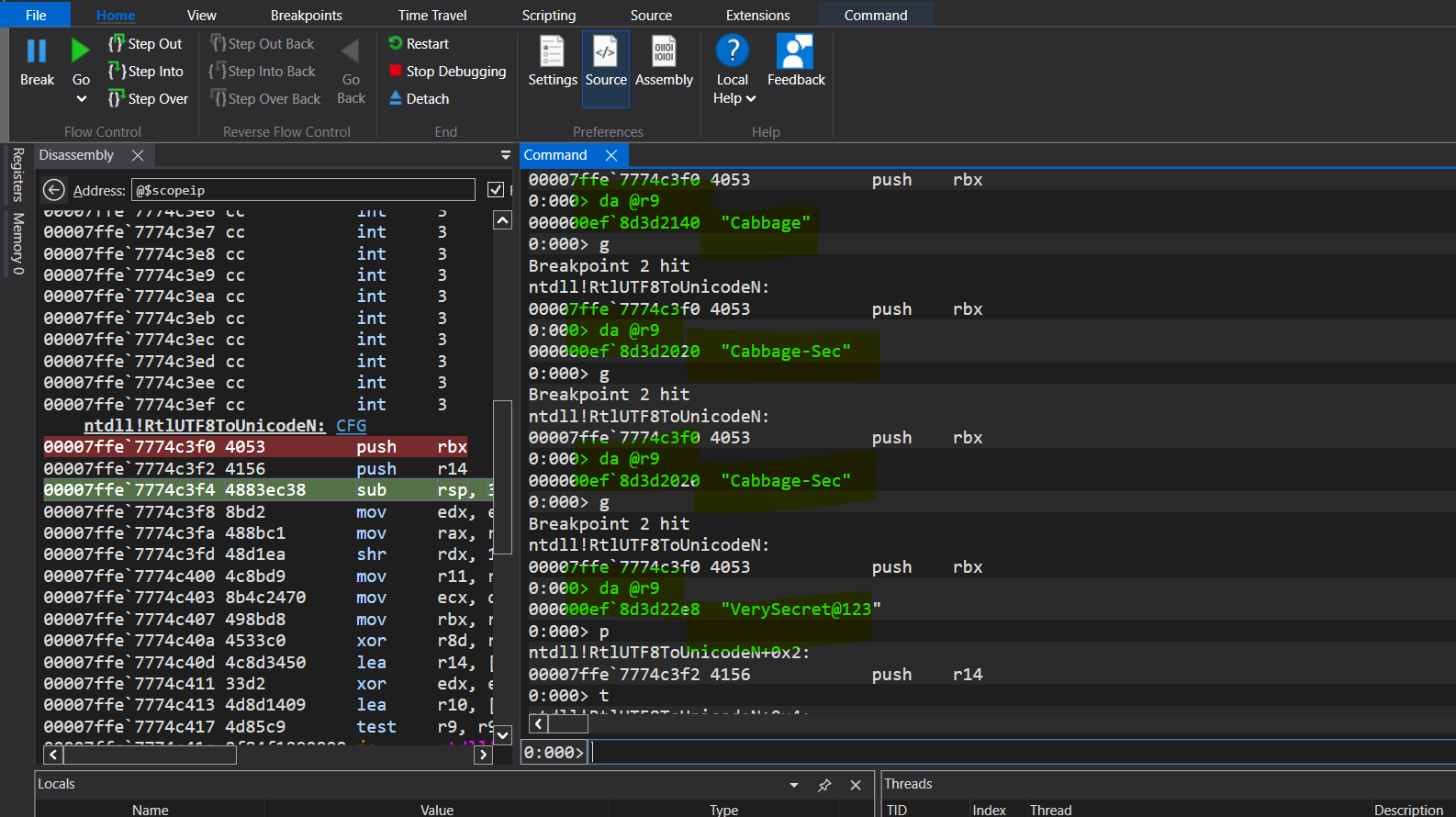Open the CFG link for RtlUTF8ToUnicodeN
Image resolution: width=1456 pixels, height=817 pixels.
click(x=351, y=426)
